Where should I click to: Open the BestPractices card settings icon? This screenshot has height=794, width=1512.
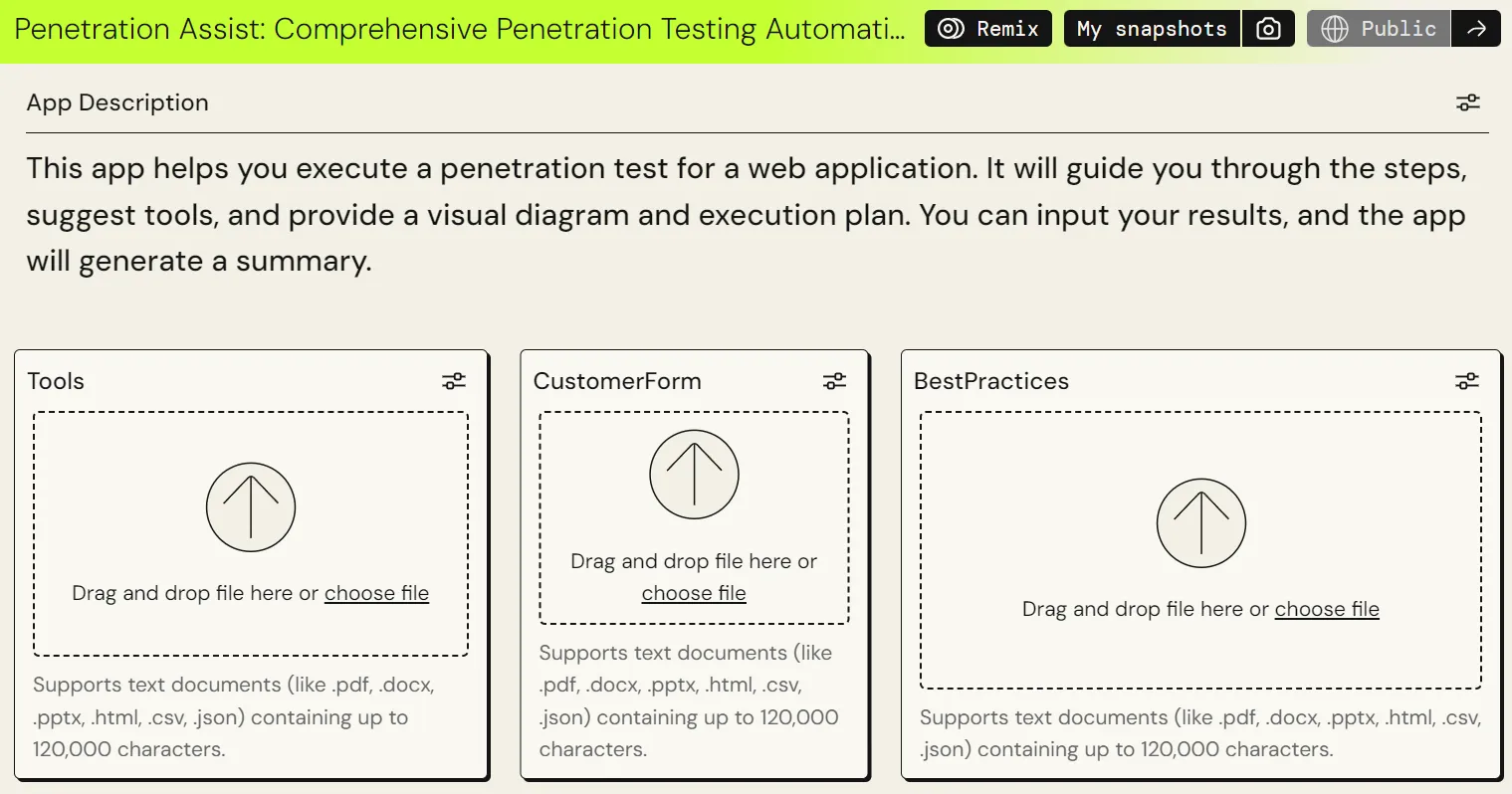point(1467,381)
